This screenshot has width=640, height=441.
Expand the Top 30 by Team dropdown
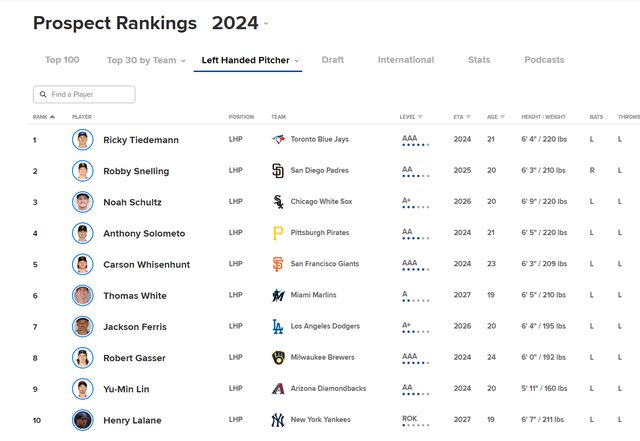tap(146, 60)
